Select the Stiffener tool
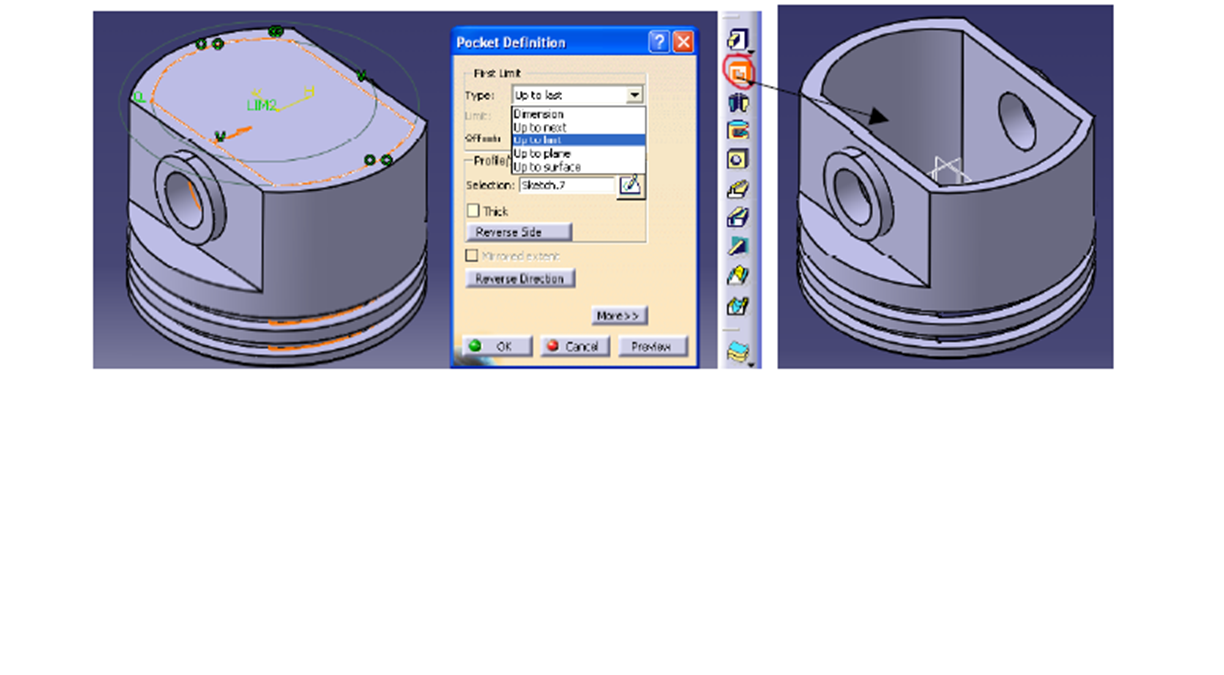 pyautogui.click(x=737, y=243)
